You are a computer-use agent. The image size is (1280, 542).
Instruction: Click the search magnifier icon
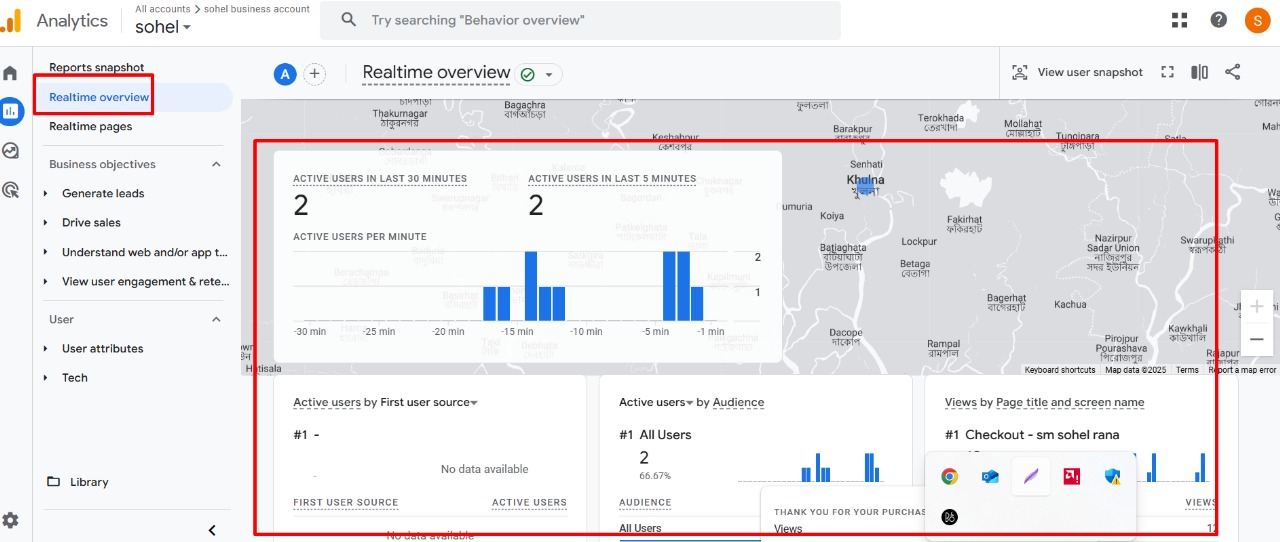pyautogui.click(x=349, y=20)
